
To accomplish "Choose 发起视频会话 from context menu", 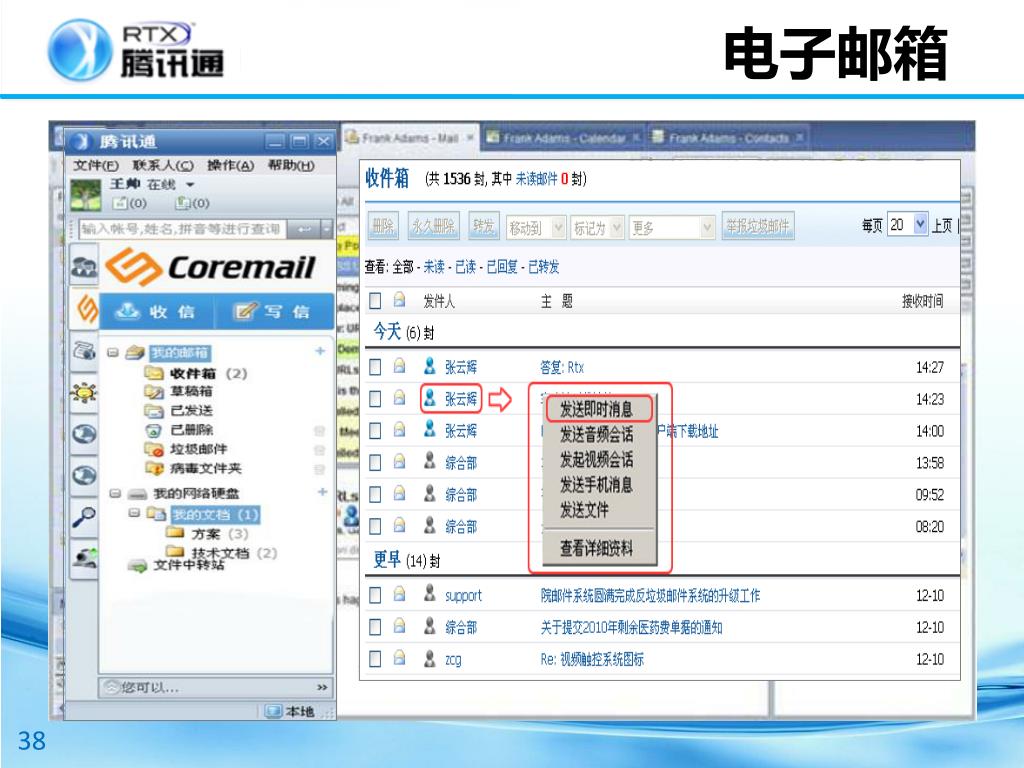I will pyautogui.click(x=596, y=460).
